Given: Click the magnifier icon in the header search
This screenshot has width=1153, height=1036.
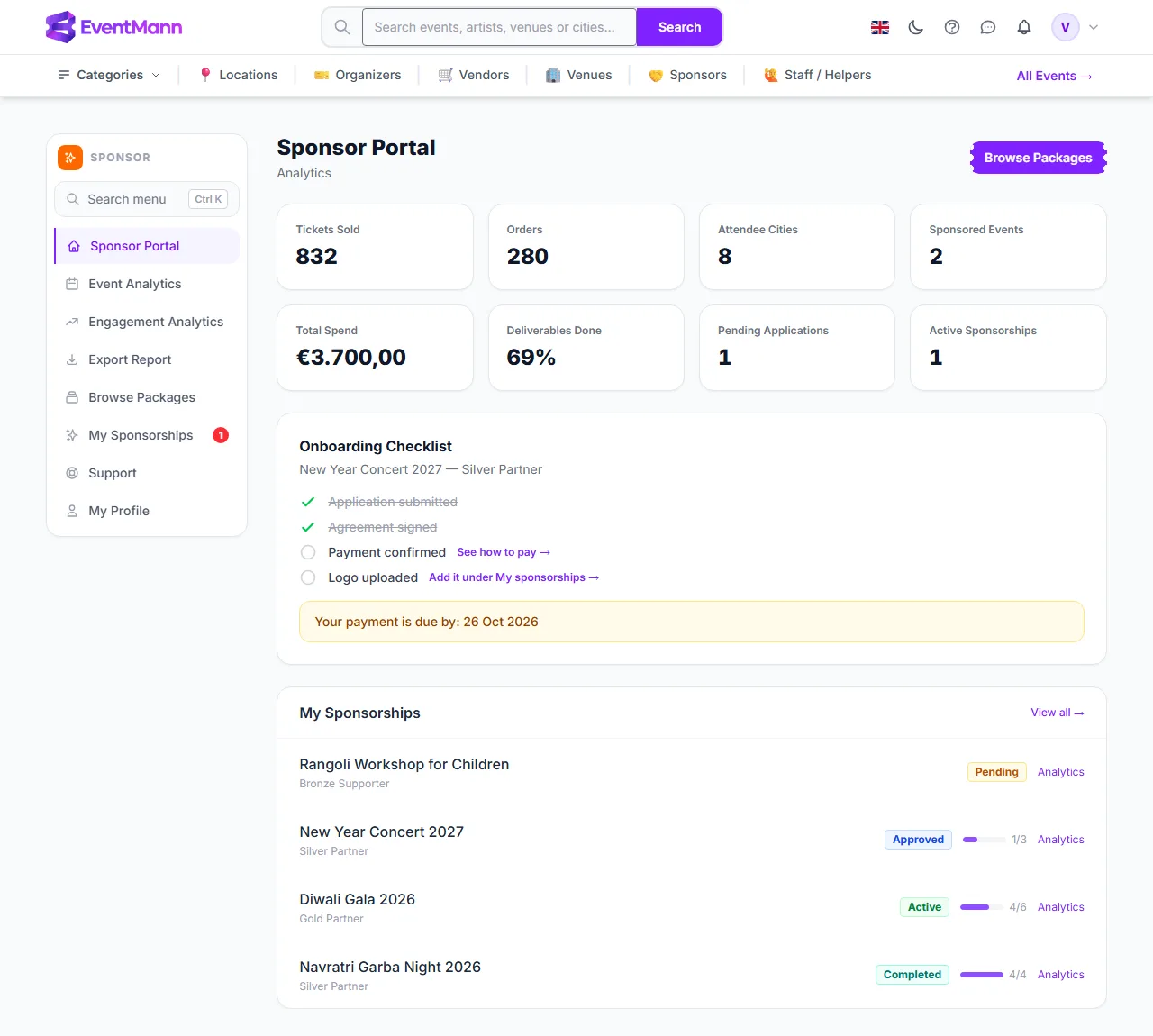Looking at the screenshot, I should [342, 27].
